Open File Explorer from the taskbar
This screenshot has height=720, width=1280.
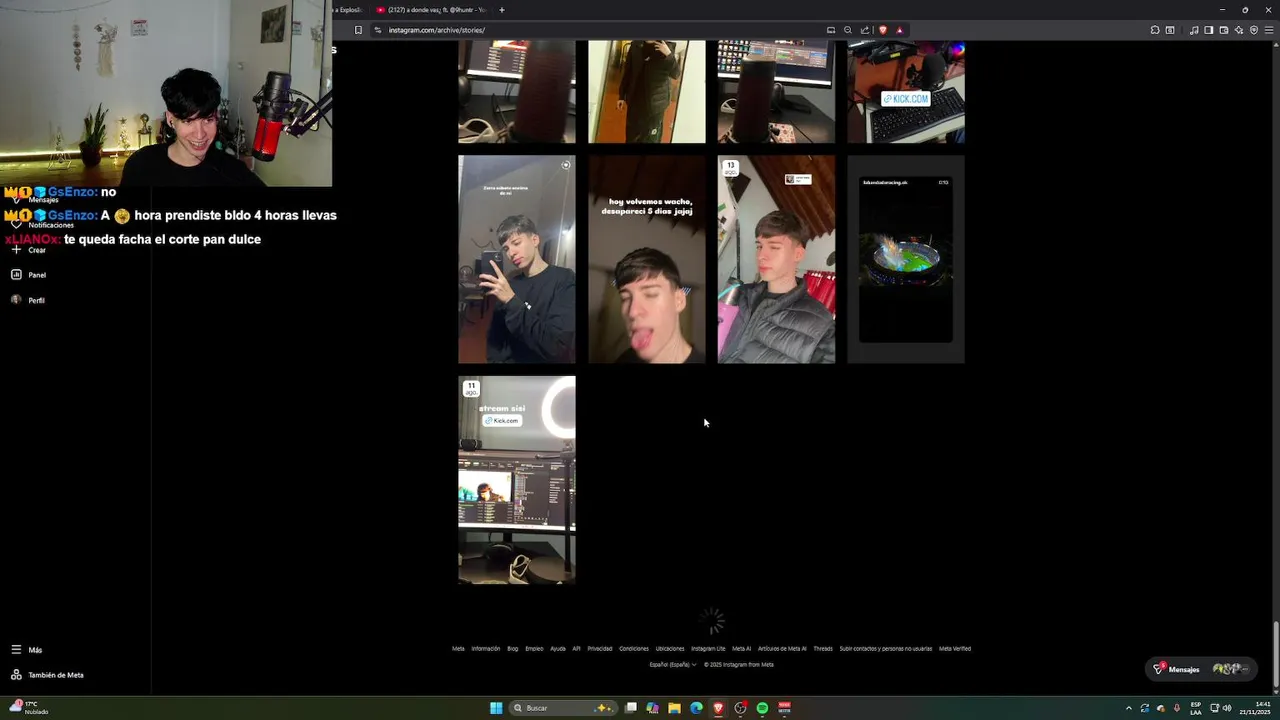click(x=674, y=708)
